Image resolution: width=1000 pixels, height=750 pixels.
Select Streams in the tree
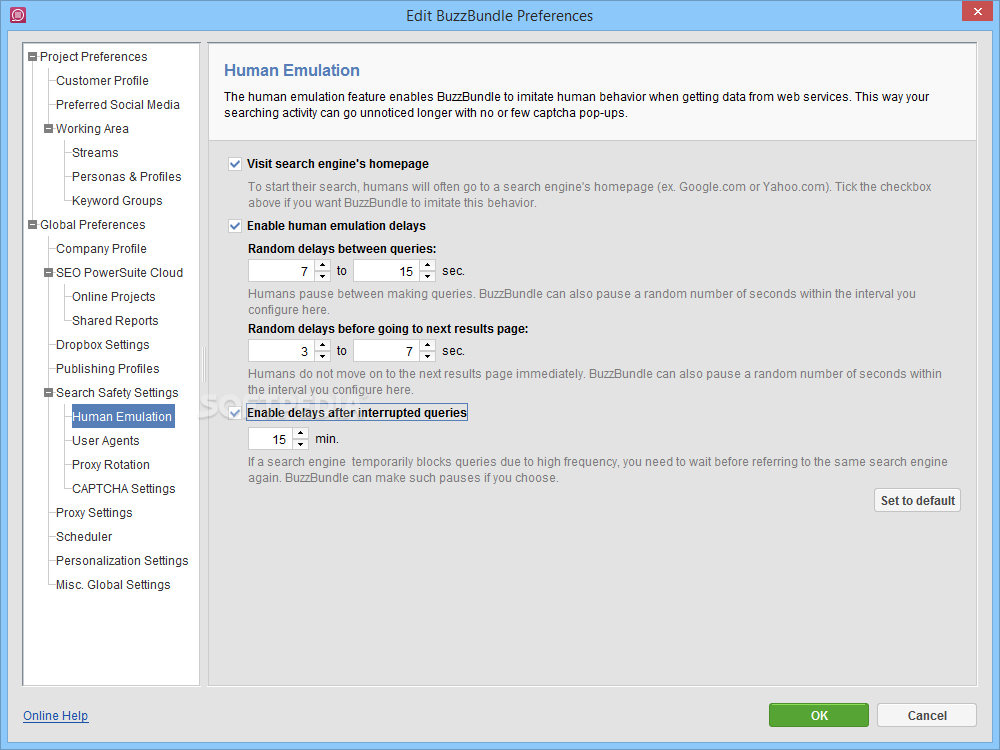point(95,152)
